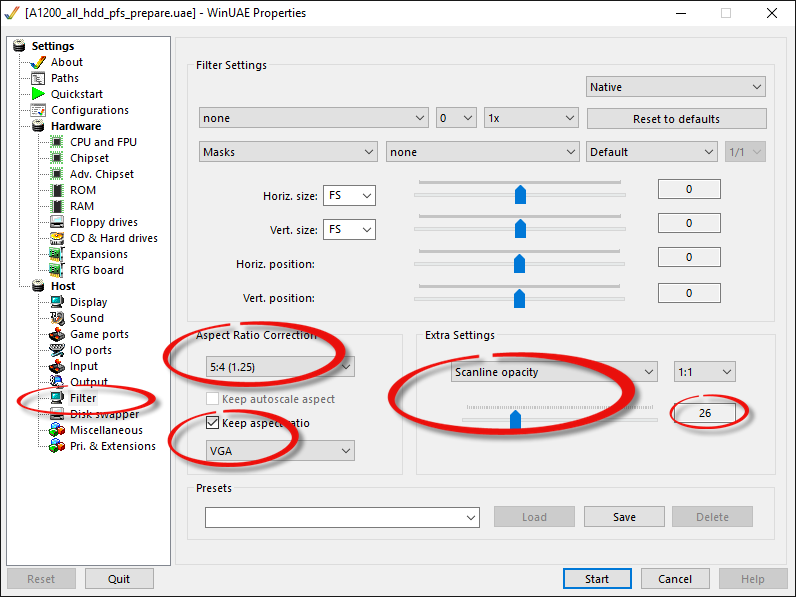Click the Expansions board icon

click(x=57, y=254)
